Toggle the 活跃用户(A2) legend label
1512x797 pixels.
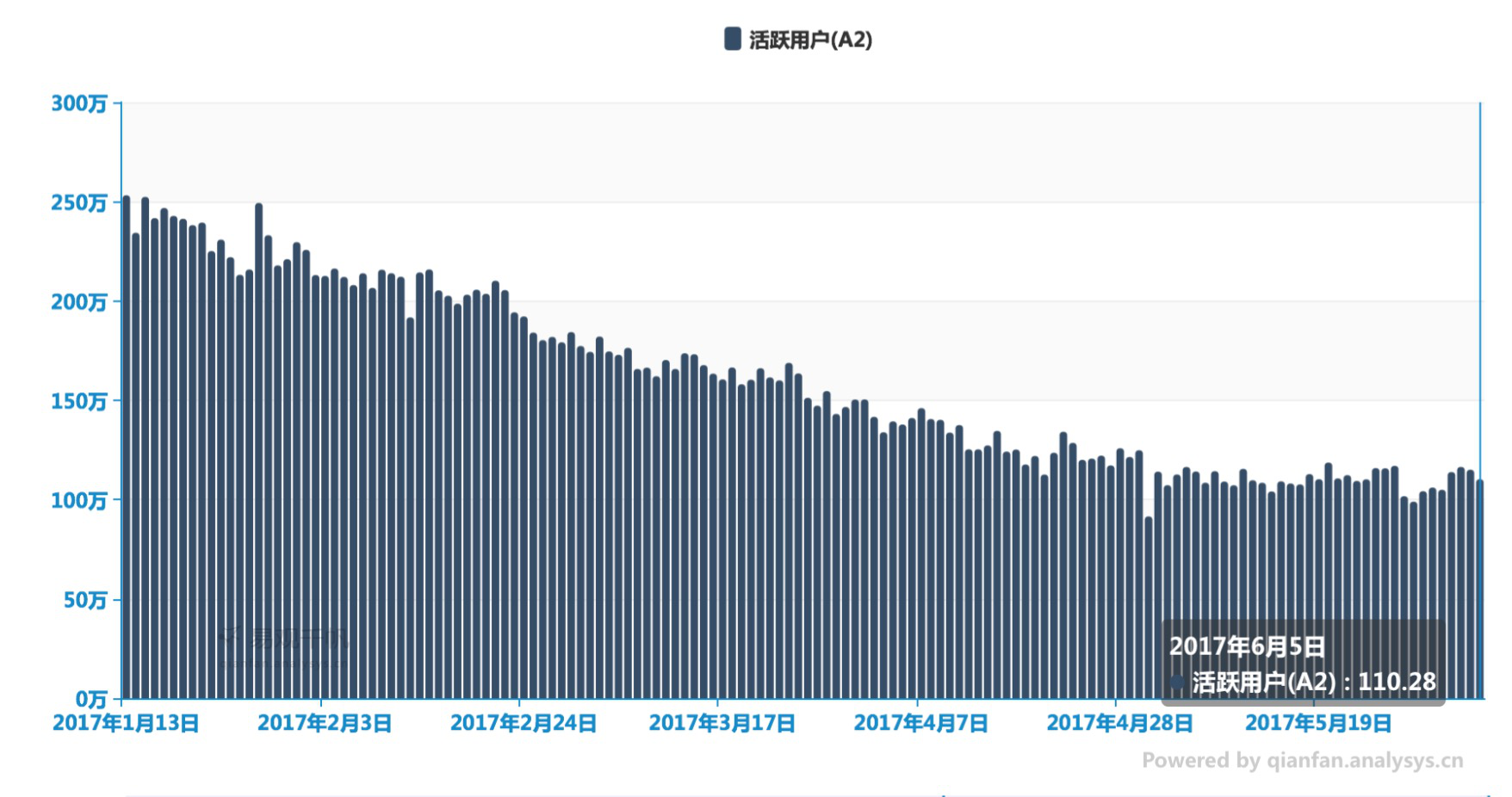tap(810, 40)
